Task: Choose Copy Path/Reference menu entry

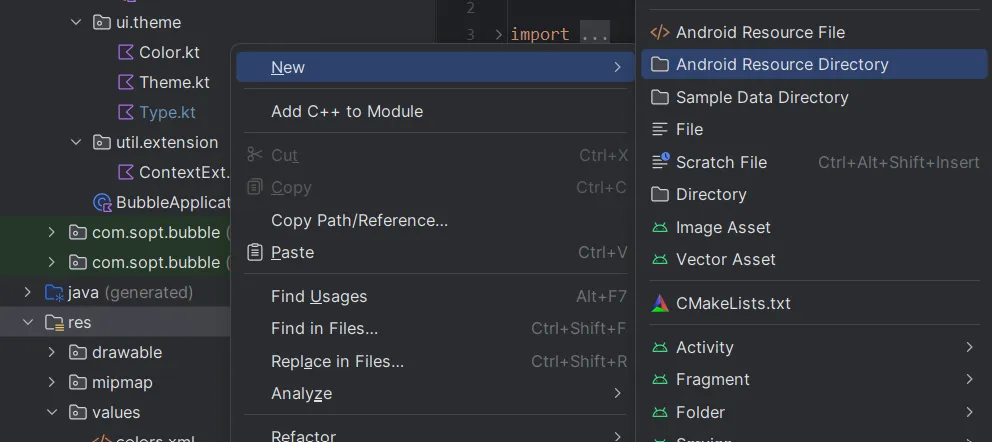Action: [359, 220]
